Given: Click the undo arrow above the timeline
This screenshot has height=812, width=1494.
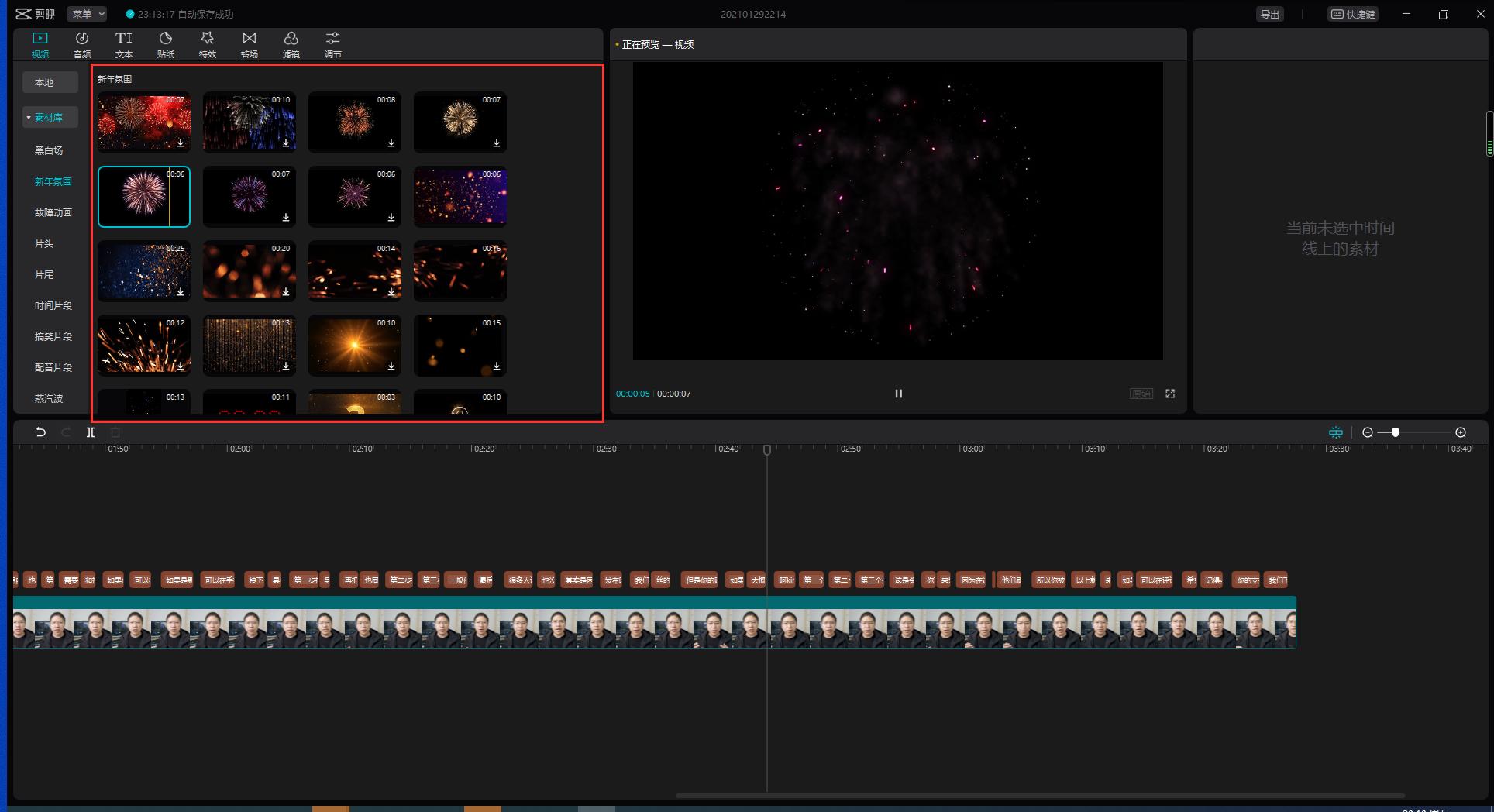Looking at the screenshot, I should 41,432.
